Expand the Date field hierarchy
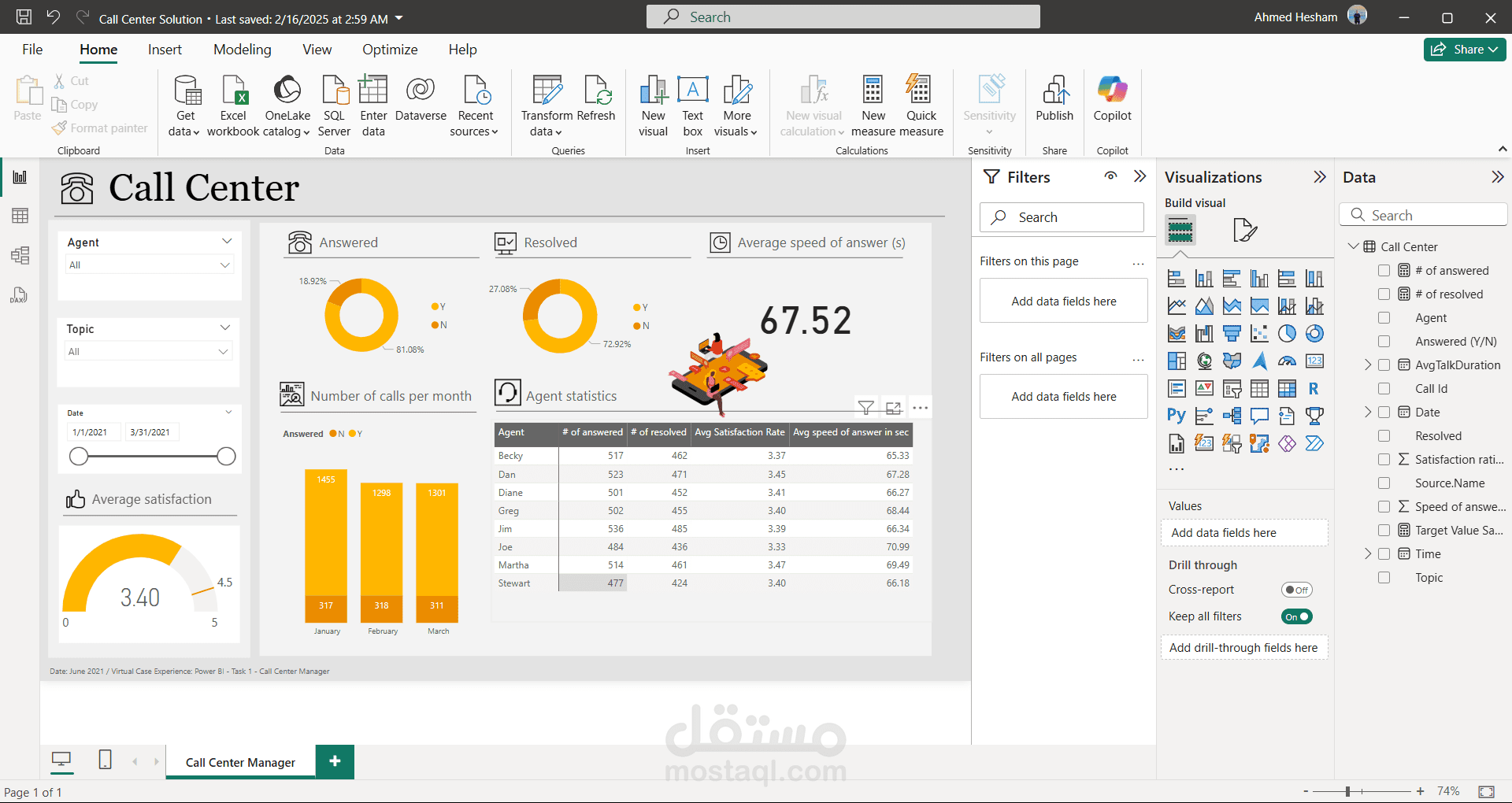The image size is (1512, 803). click(1368, 413)
